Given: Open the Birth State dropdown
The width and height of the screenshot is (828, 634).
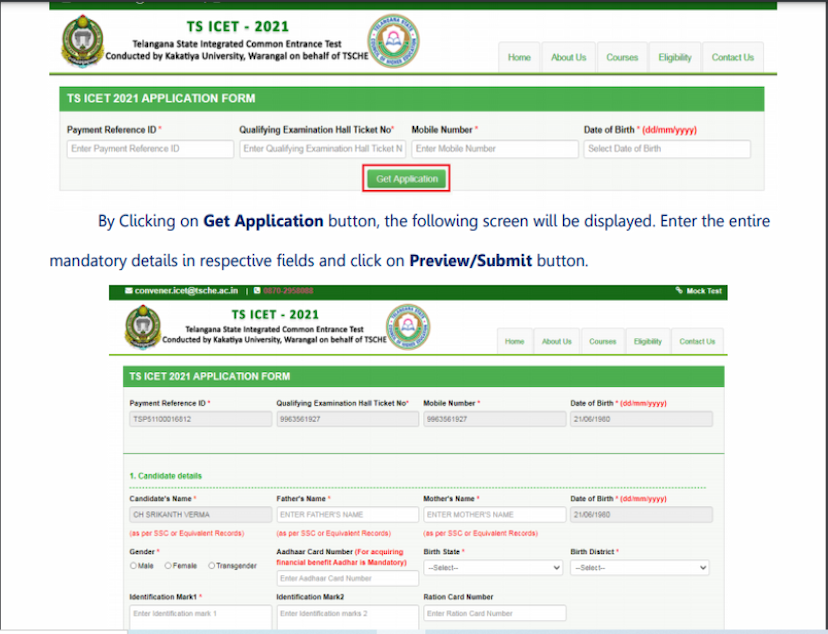Looking at the screenshot, I should pyautogui.click(x=493, y=567).
